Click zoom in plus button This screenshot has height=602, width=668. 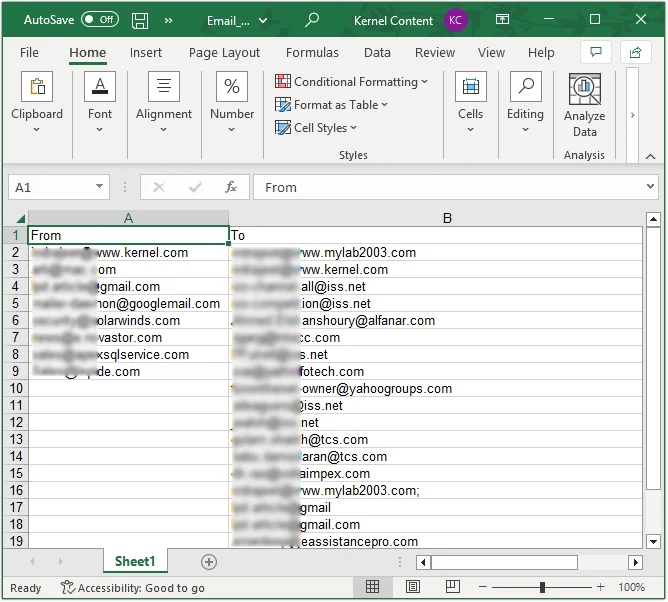(x=601, y=587)
